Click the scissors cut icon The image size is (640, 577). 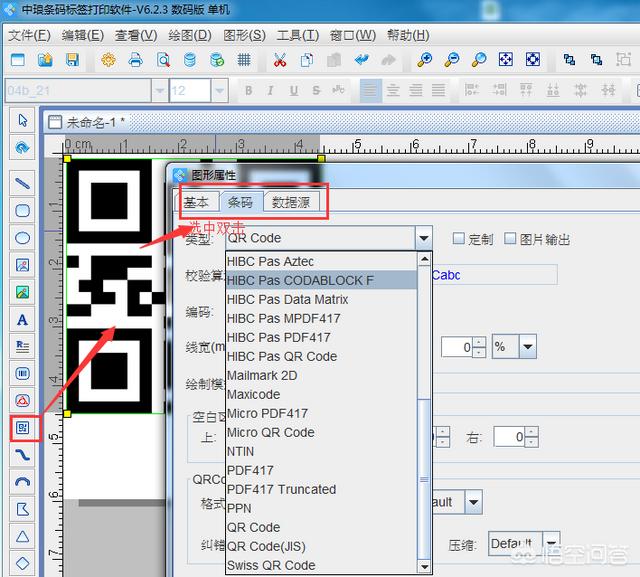[x=280, y=61]
